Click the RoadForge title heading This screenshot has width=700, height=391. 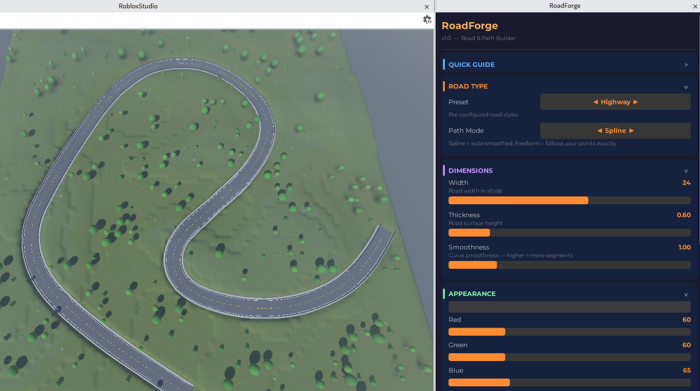(470, 26)
